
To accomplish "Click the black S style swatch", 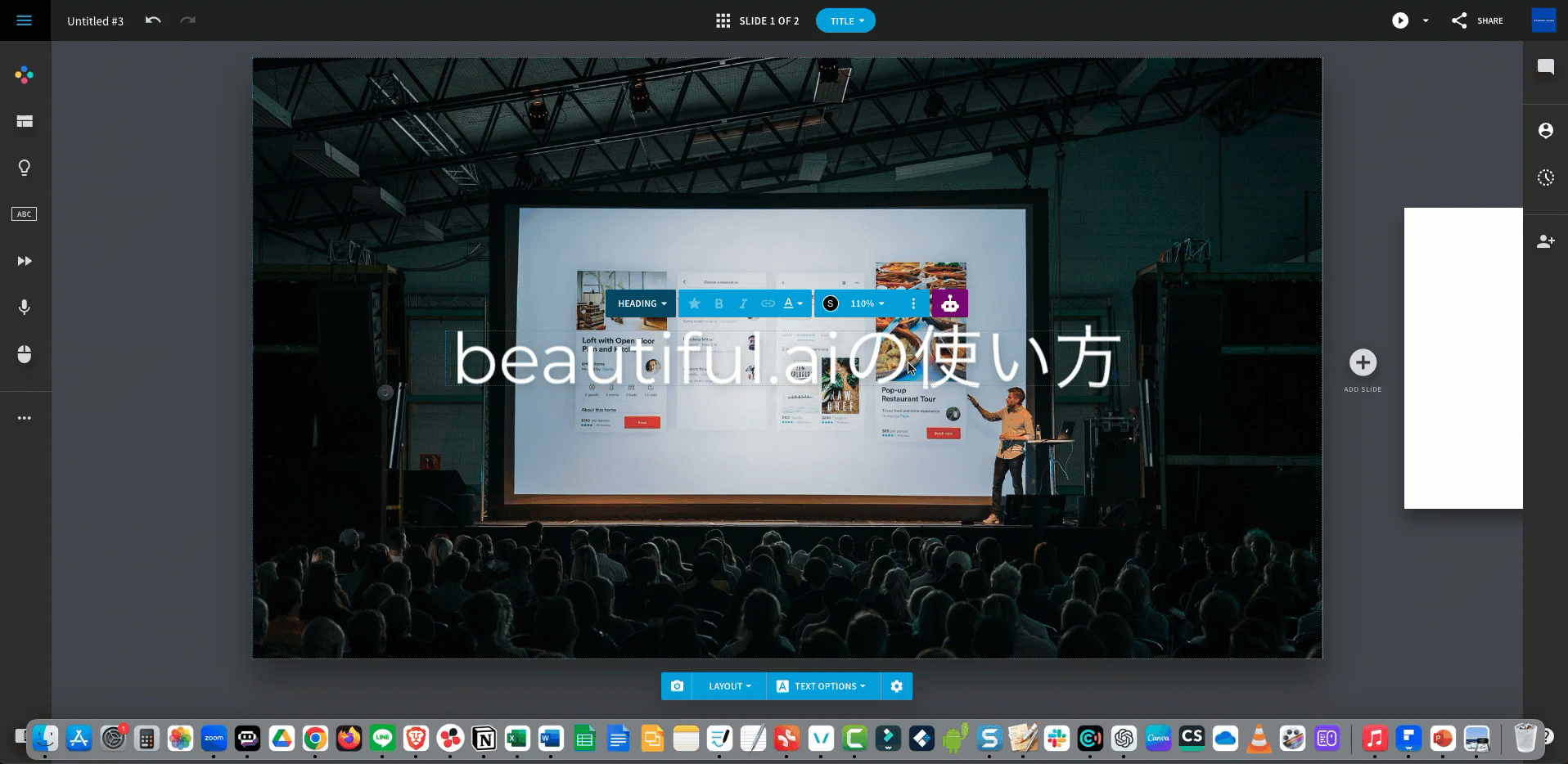I will (x=831, y=303).
